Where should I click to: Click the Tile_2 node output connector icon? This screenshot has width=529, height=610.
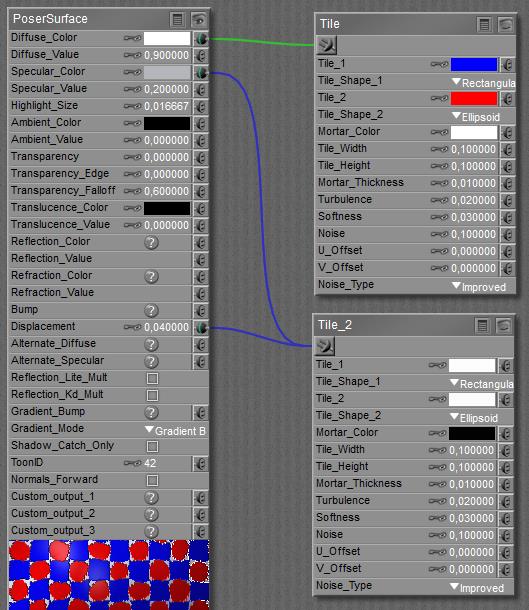coord(324,346)
